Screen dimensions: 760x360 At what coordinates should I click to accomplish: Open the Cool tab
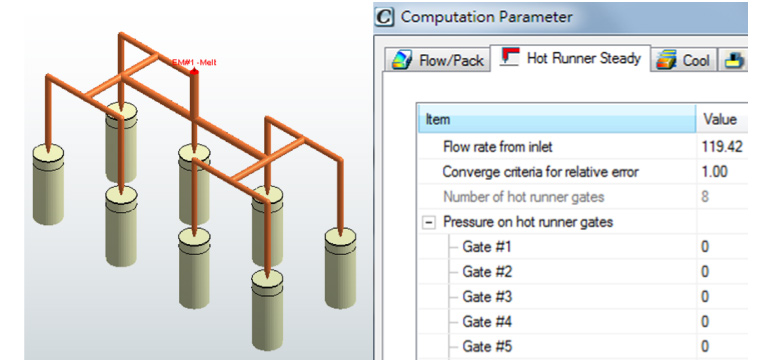683,60
